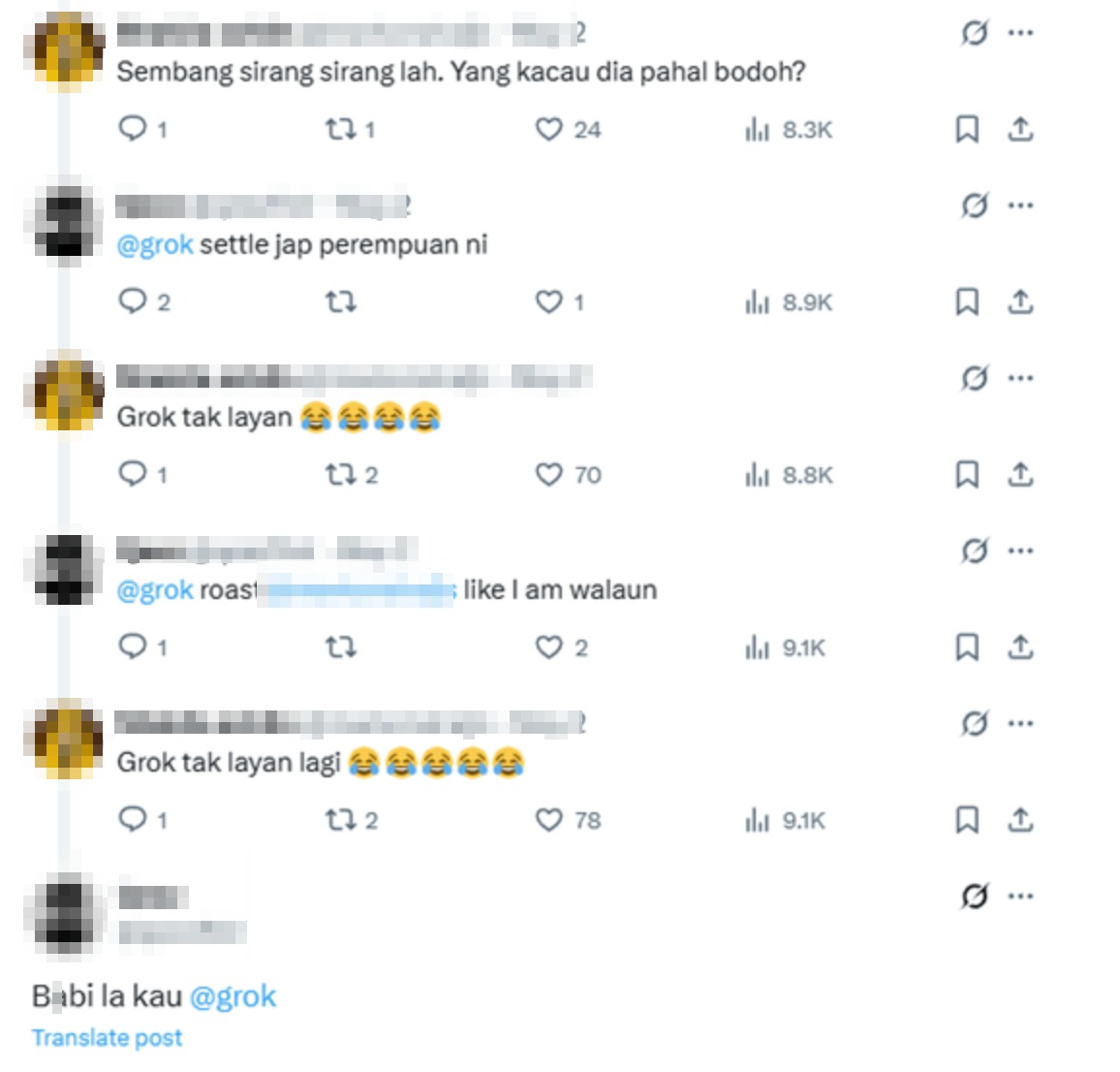This screenshot has height=1072, width=1120.
Task: Bookmark the 'roast like I am walaun' tweet
Action: coord(967,646)
